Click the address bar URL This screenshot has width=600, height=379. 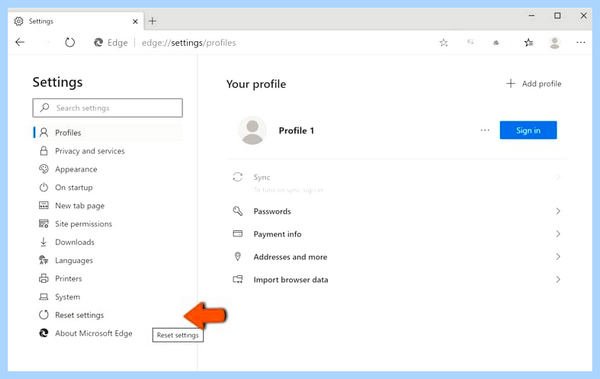(189, 42)
